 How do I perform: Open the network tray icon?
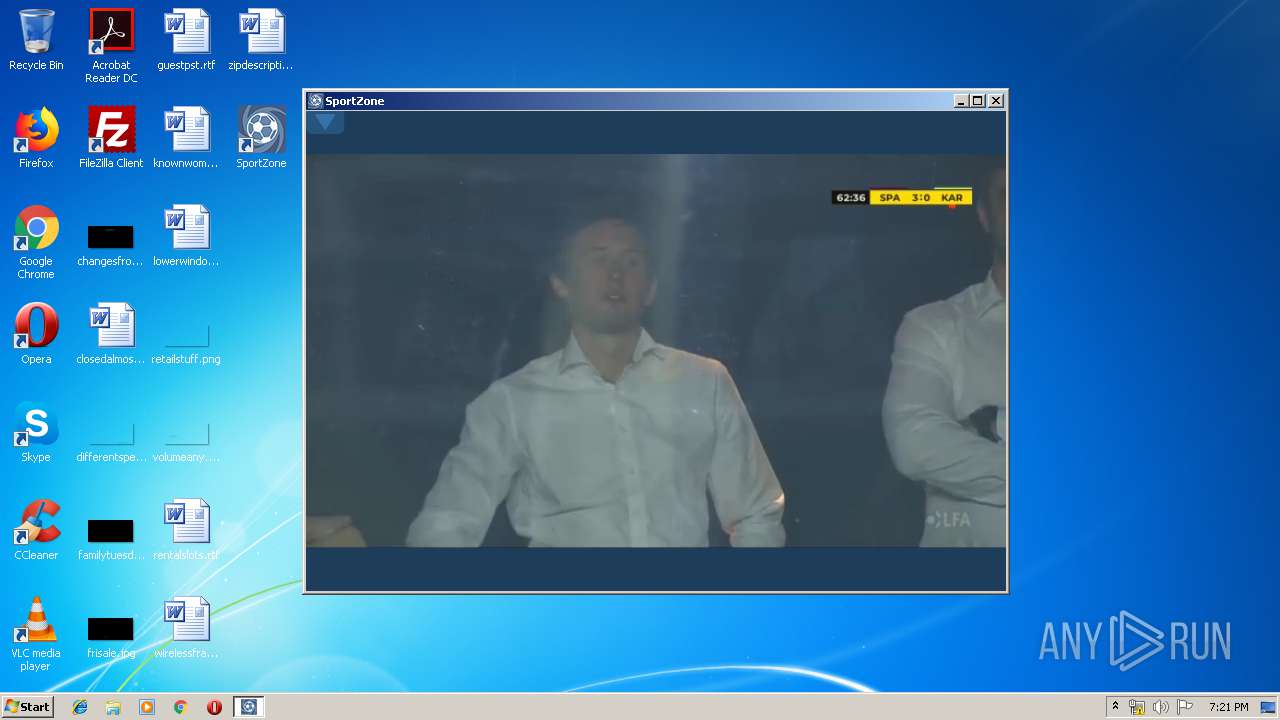pos(1137,707)
